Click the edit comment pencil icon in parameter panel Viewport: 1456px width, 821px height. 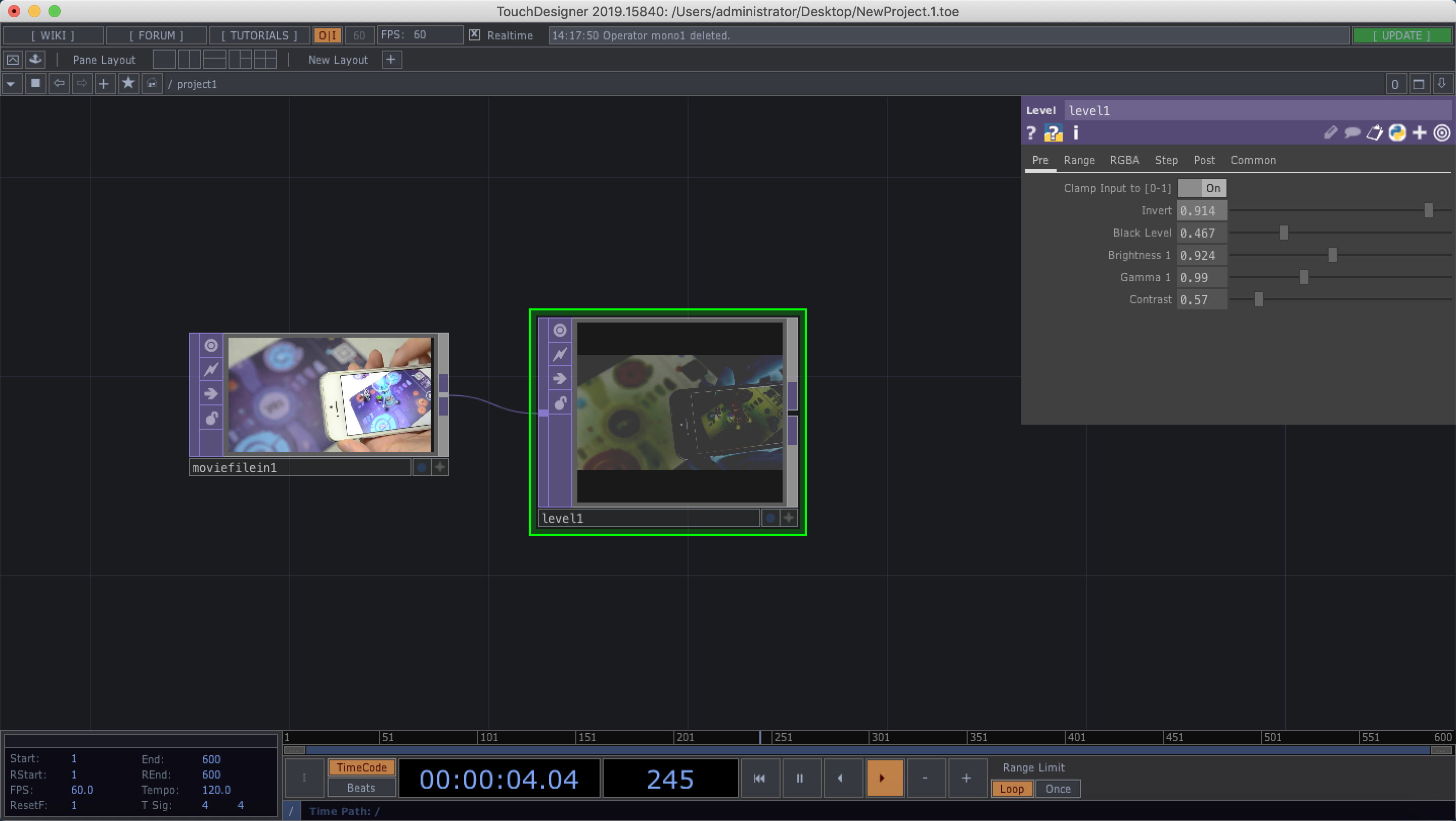(1330, 133)
